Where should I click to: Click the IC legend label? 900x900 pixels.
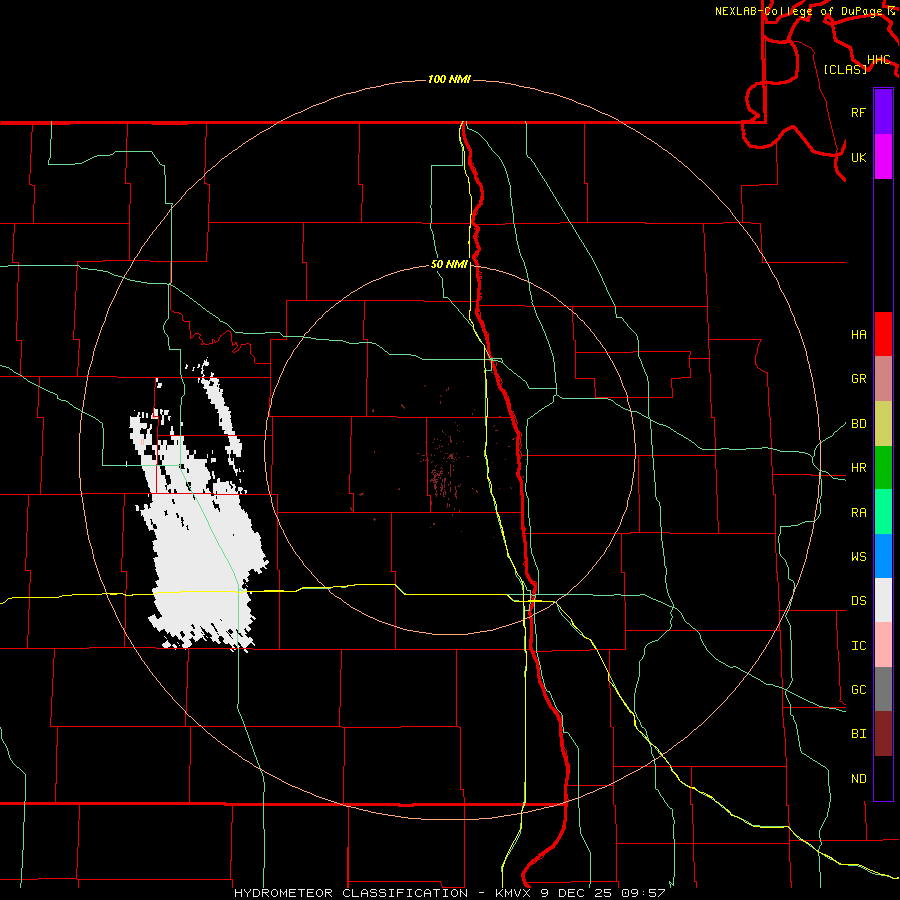point(858,645)
